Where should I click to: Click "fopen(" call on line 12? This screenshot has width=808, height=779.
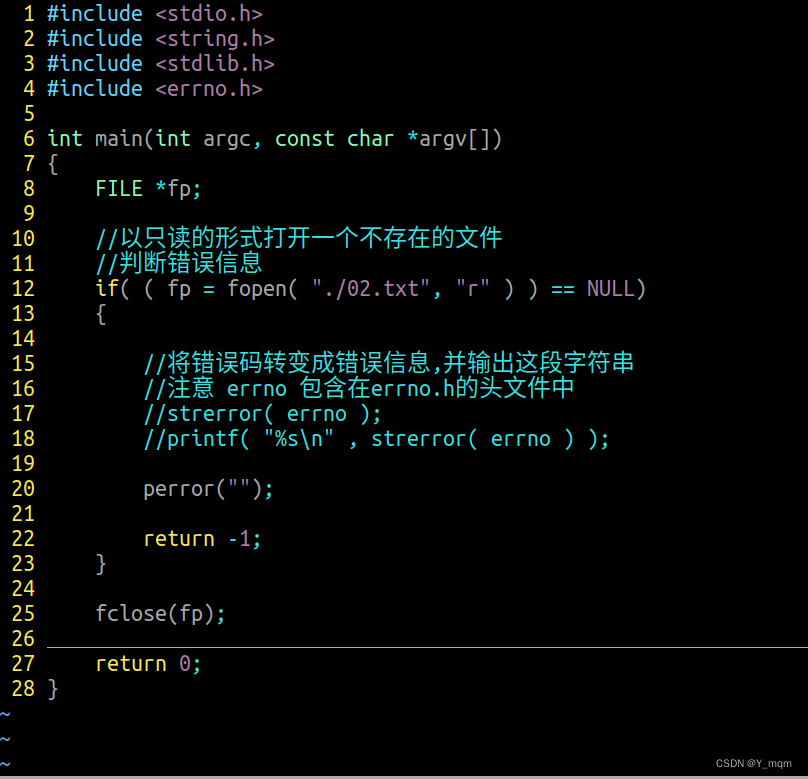coord(262,289)
